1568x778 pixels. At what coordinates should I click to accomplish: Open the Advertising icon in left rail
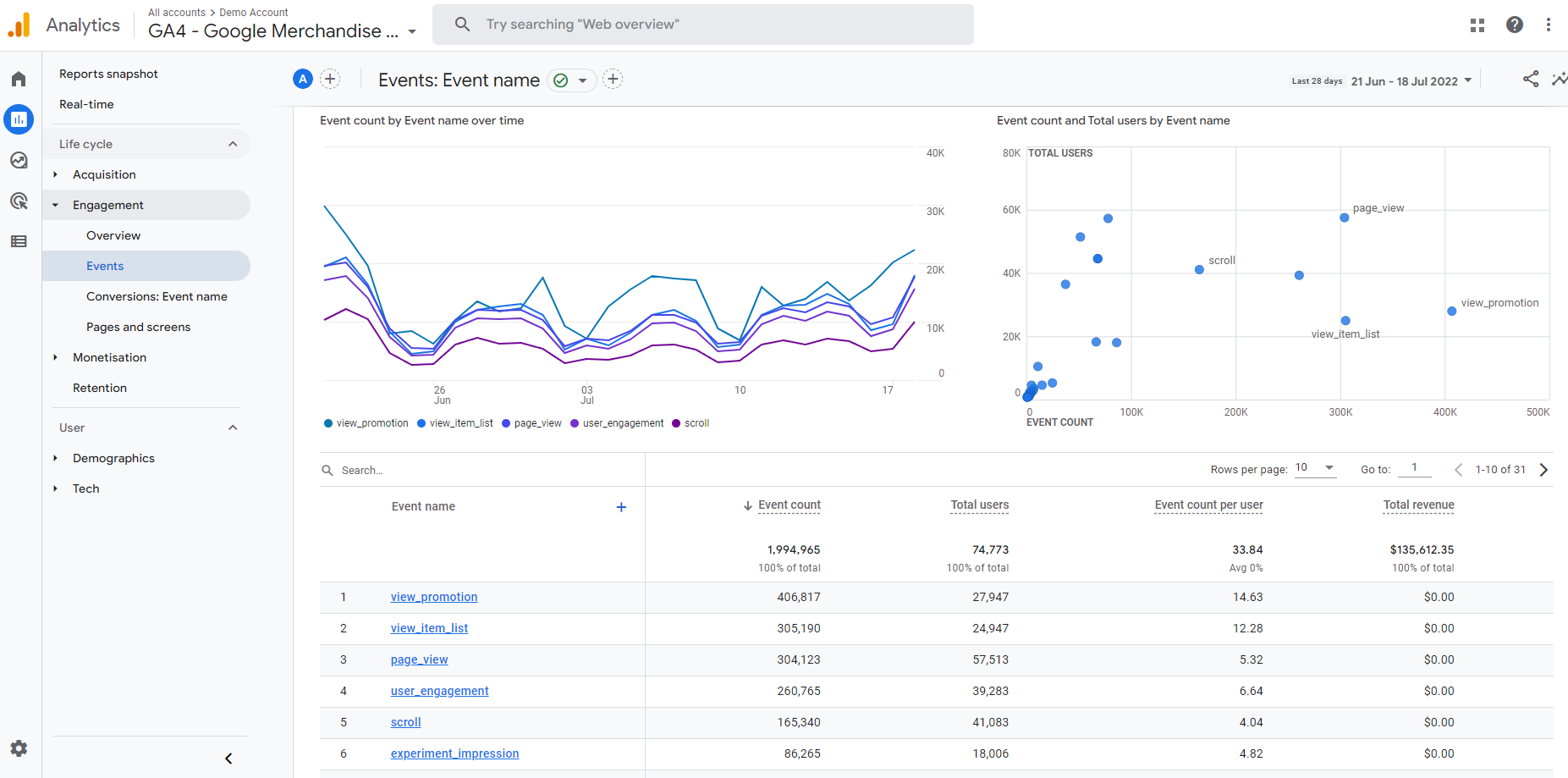[x=19, y=201]
